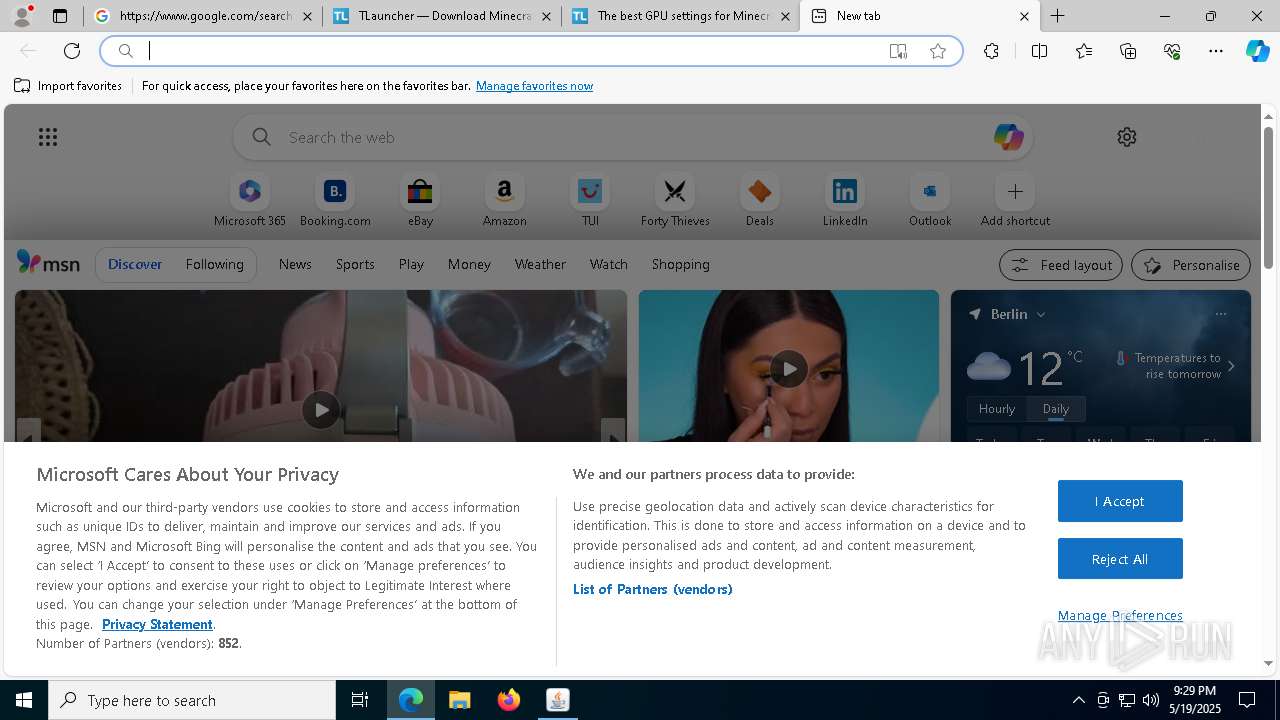Open the Deals shortcut

tap(760, 201)
